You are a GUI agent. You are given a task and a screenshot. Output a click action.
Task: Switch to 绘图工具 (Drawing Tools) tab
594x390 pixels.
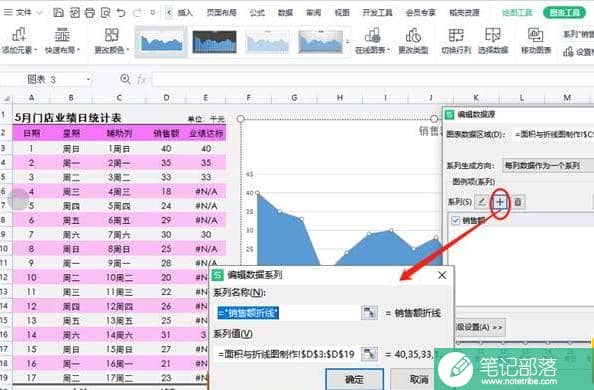(517, 13)
